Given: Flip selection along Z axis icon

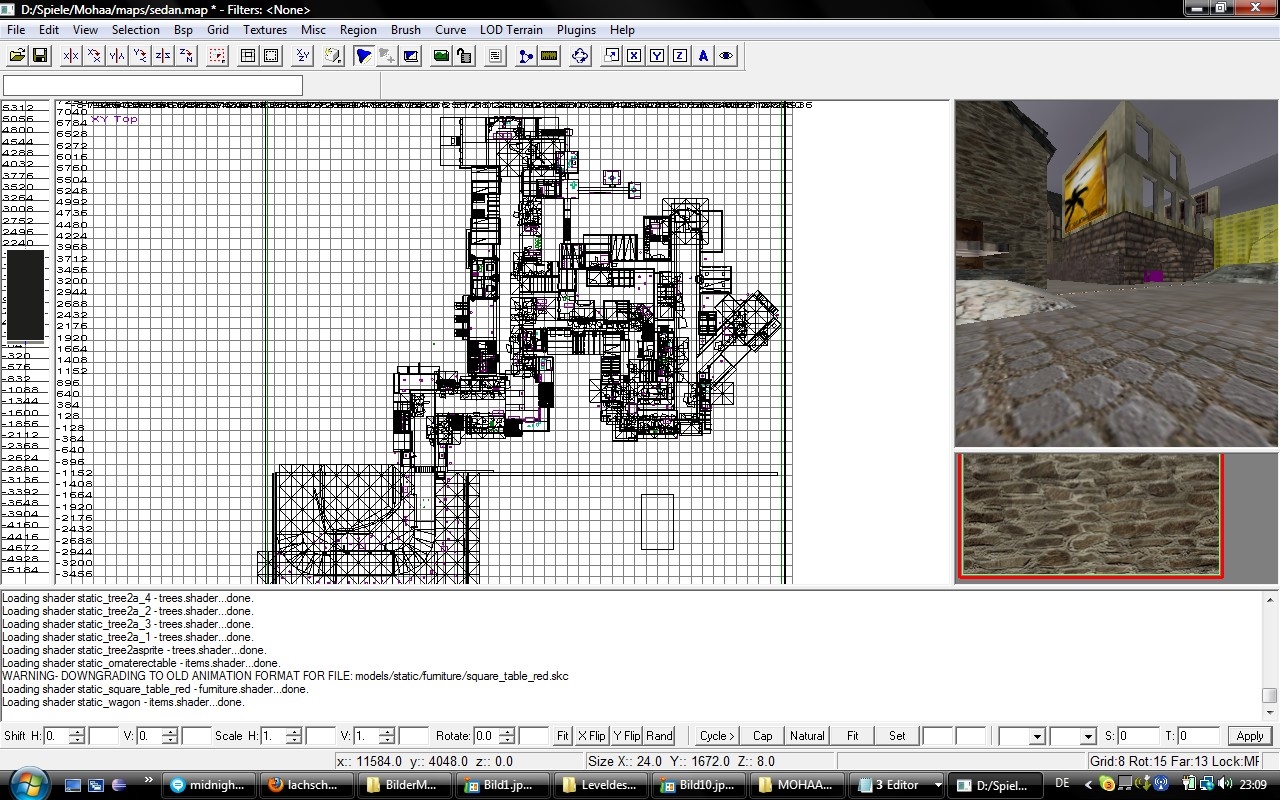Looking at the screenshot, I should point(163,56).
